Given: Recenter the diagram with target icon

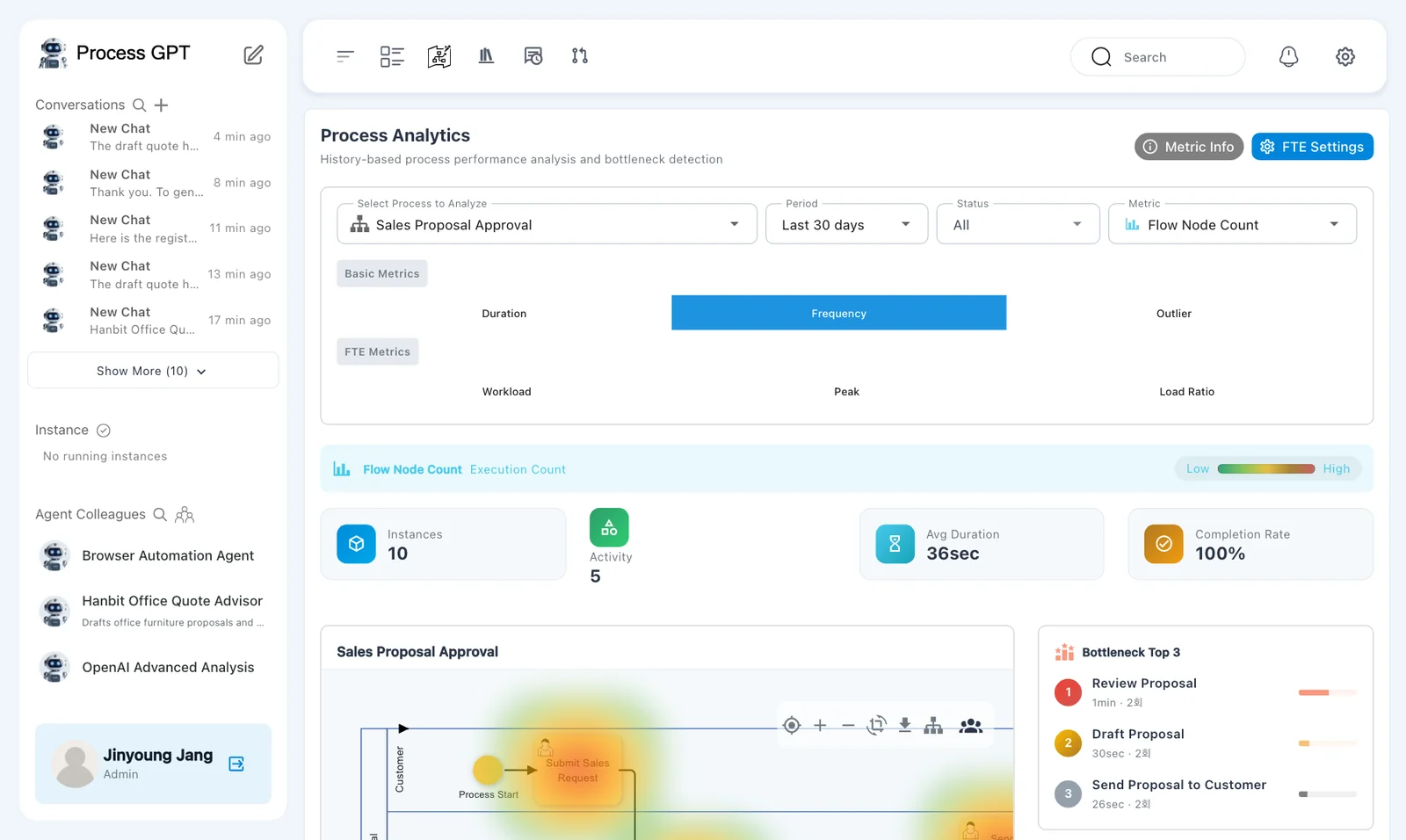Looking at the screenshot, I should click(792, 725).
